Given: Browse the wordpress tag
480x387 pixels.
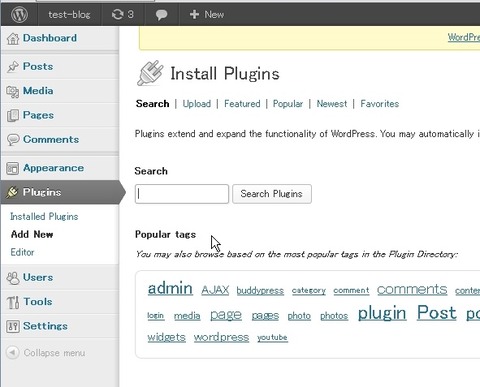Looking at the screenshot, I should [221, 337].
